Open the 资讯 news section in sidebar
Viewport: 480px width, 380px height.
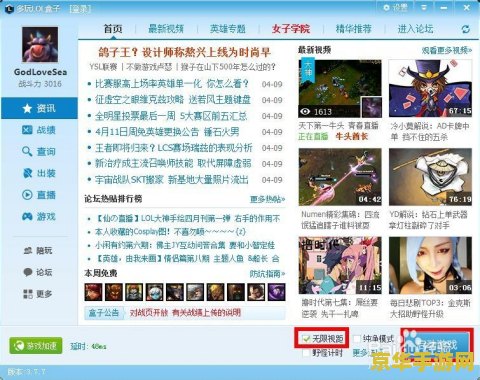coord(39,108)
